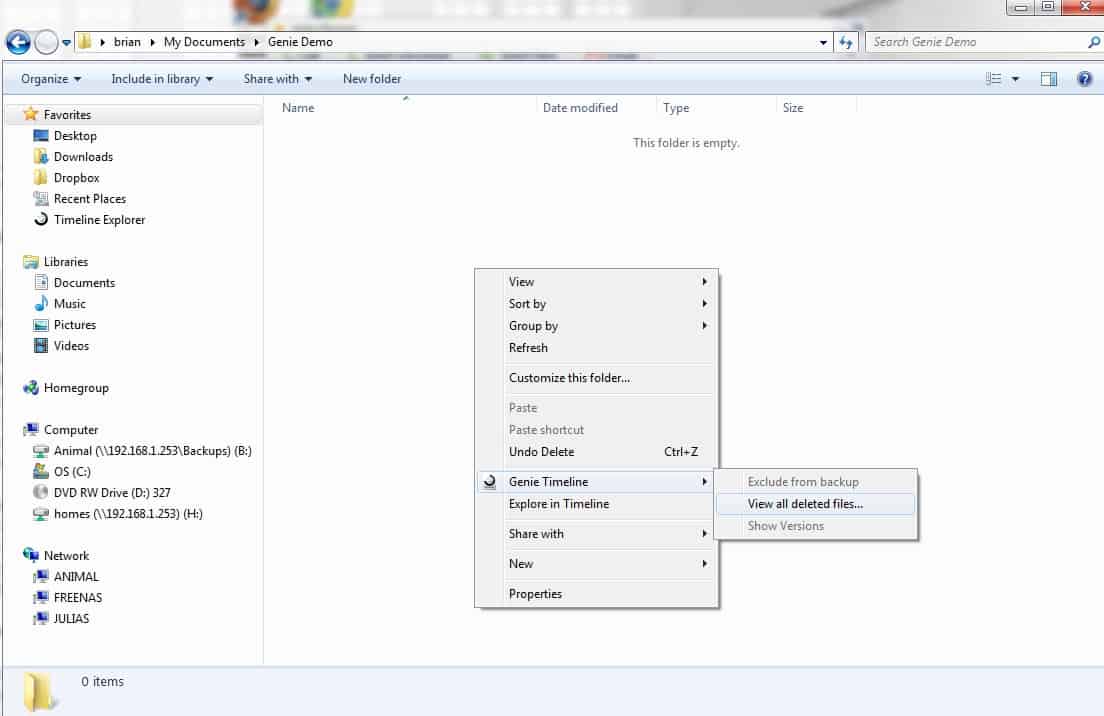Choose Customize this folder... option

(x=596, y=378)
